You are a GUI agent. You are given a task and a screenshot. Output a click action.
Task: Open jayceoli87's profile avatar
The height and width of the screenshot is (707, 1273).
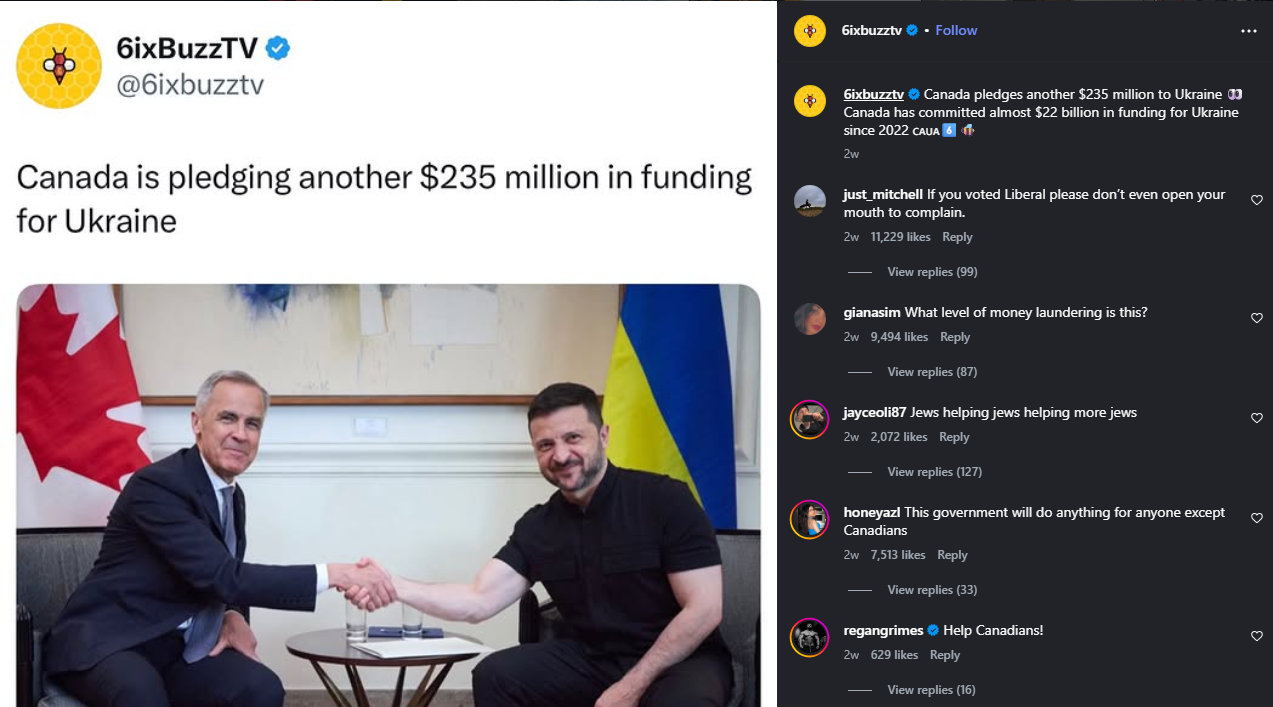point(809,419)
